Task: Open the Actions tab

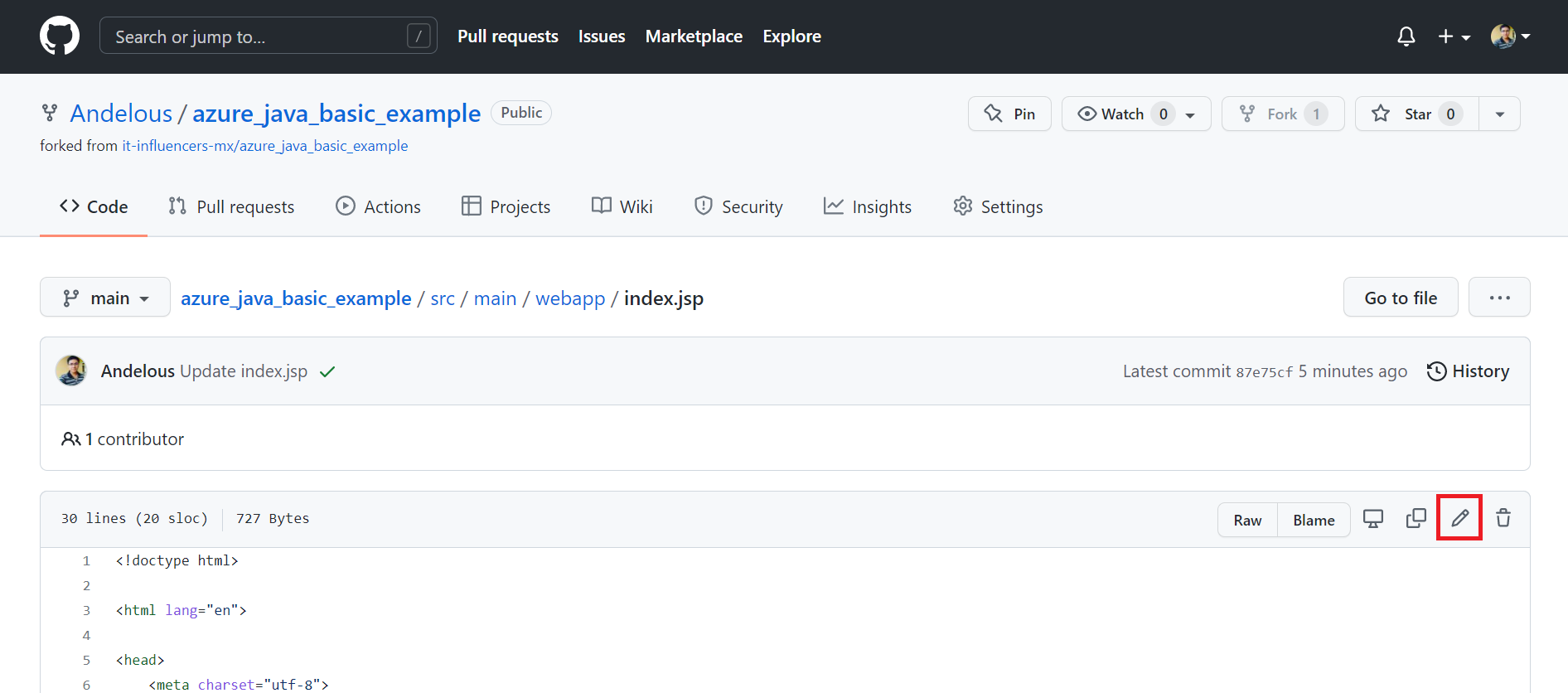Action: (x=378, y=206)
